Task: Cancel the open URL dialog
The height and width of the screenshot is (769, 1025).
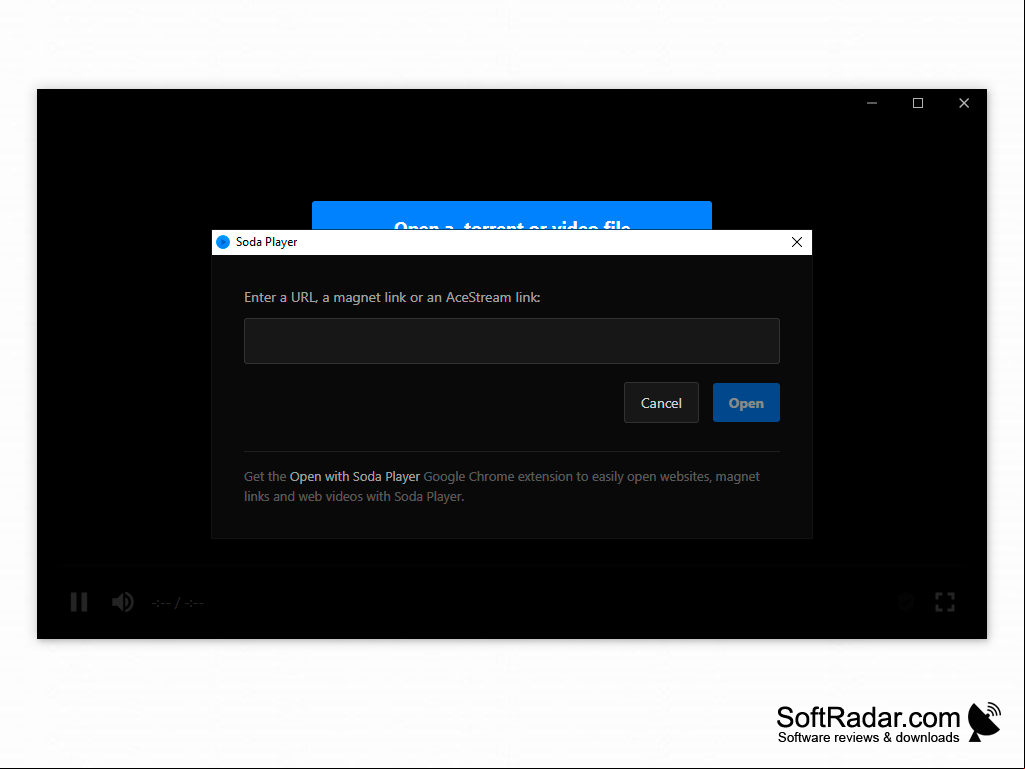Action: [x=661, y=403]
